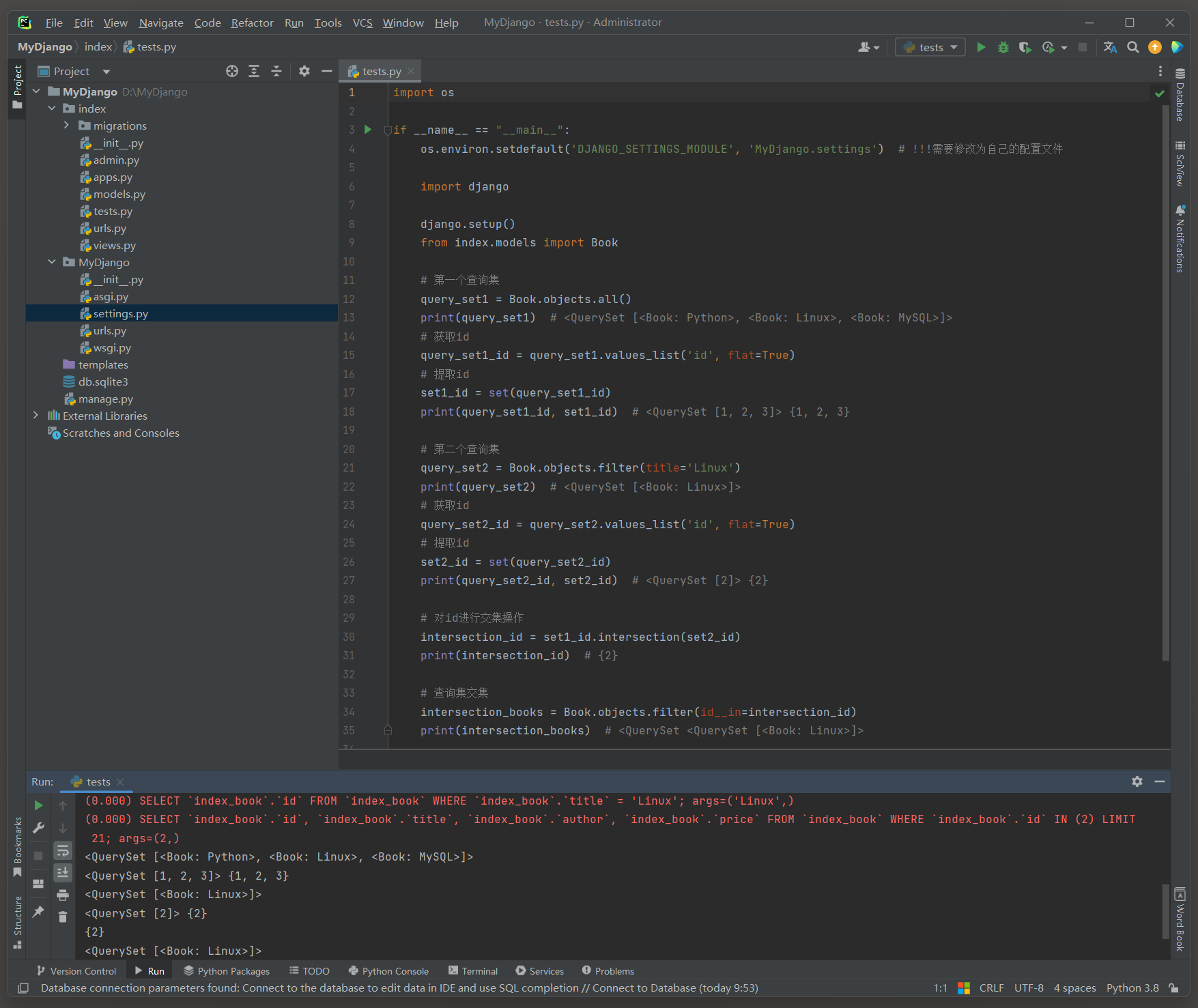
Task: Click the index breadcrumb in navigation bar
Action: [x=98, y=46]
